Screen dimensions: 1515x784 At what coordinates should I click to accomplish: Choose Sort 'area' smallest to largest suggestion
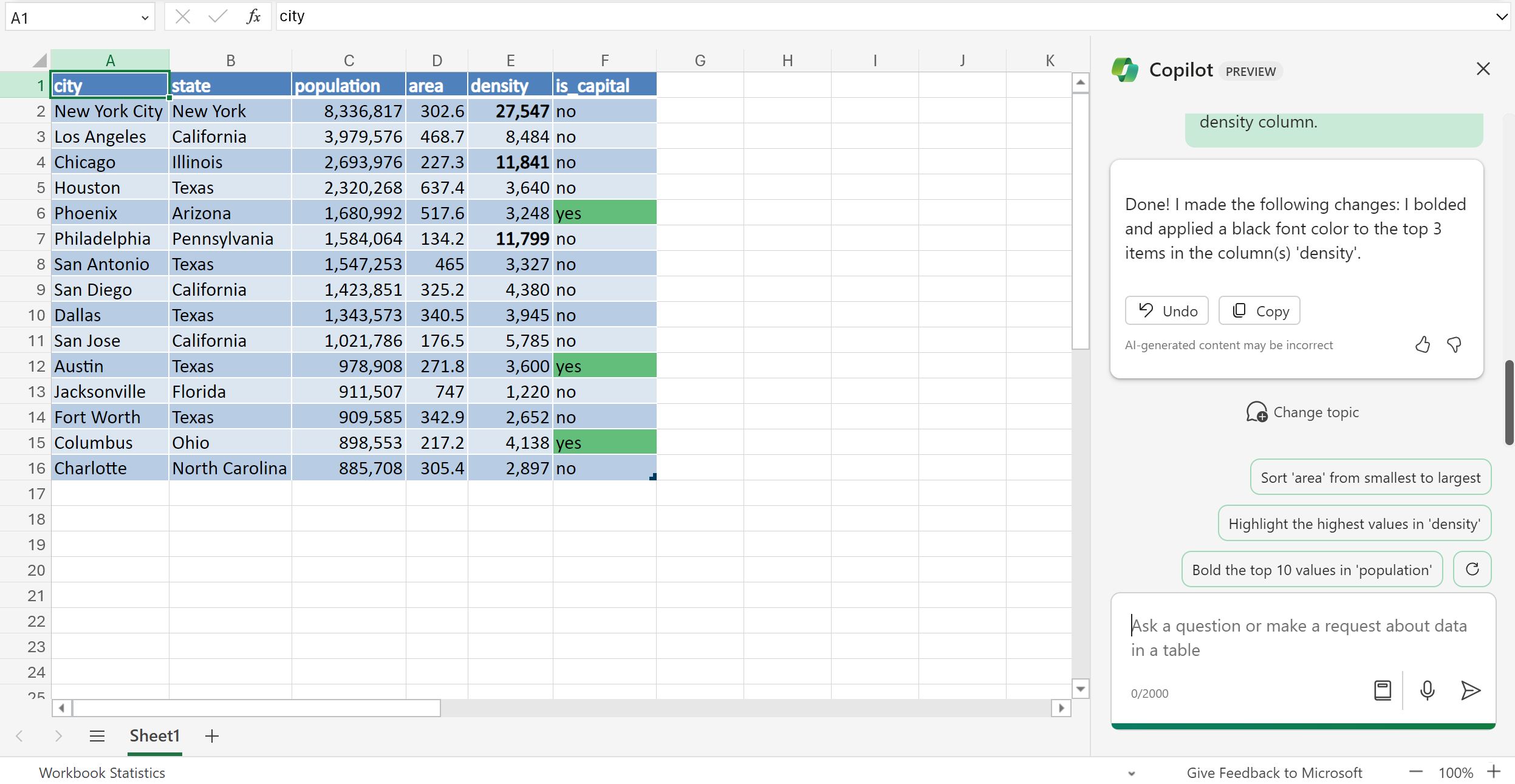coord(1370,477)
